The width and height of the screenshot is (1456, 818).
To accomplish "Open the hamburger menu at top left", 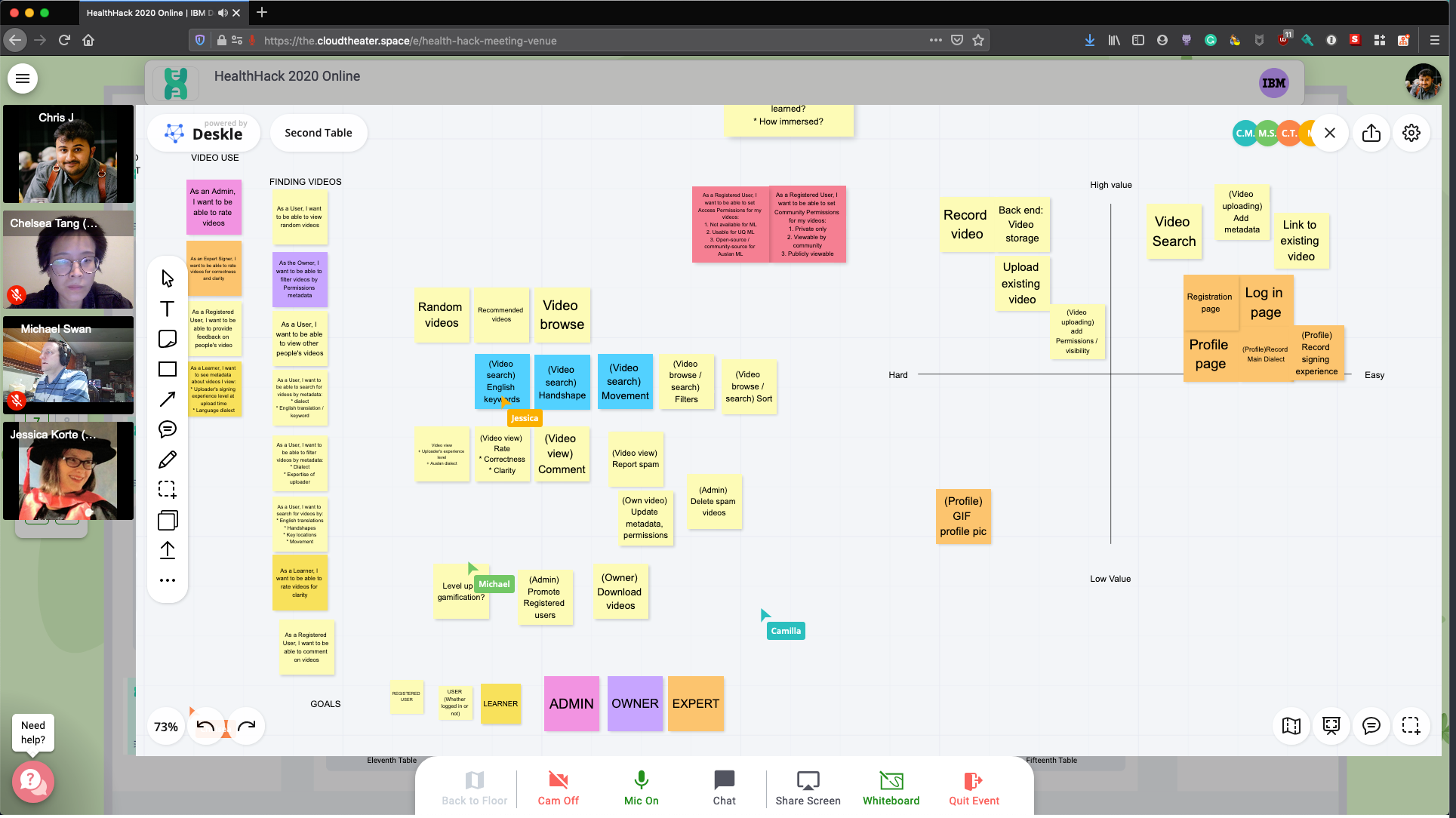I will 23,78.
